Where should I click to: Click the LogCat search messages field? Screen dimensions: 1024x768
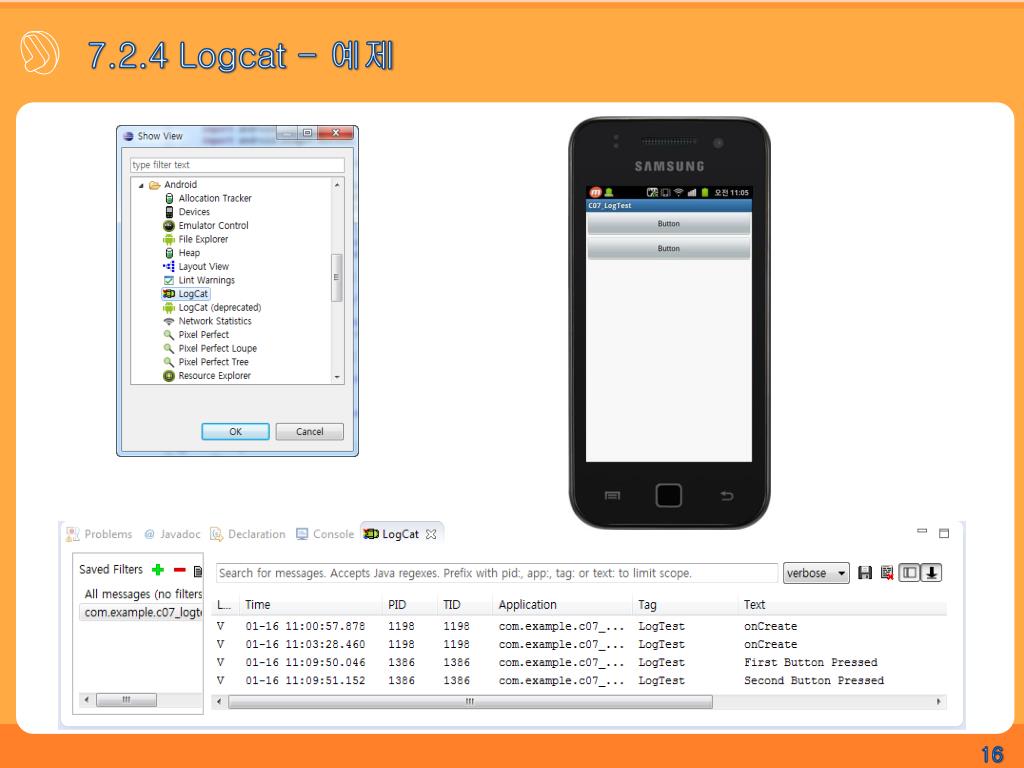[x=496, y=573]
